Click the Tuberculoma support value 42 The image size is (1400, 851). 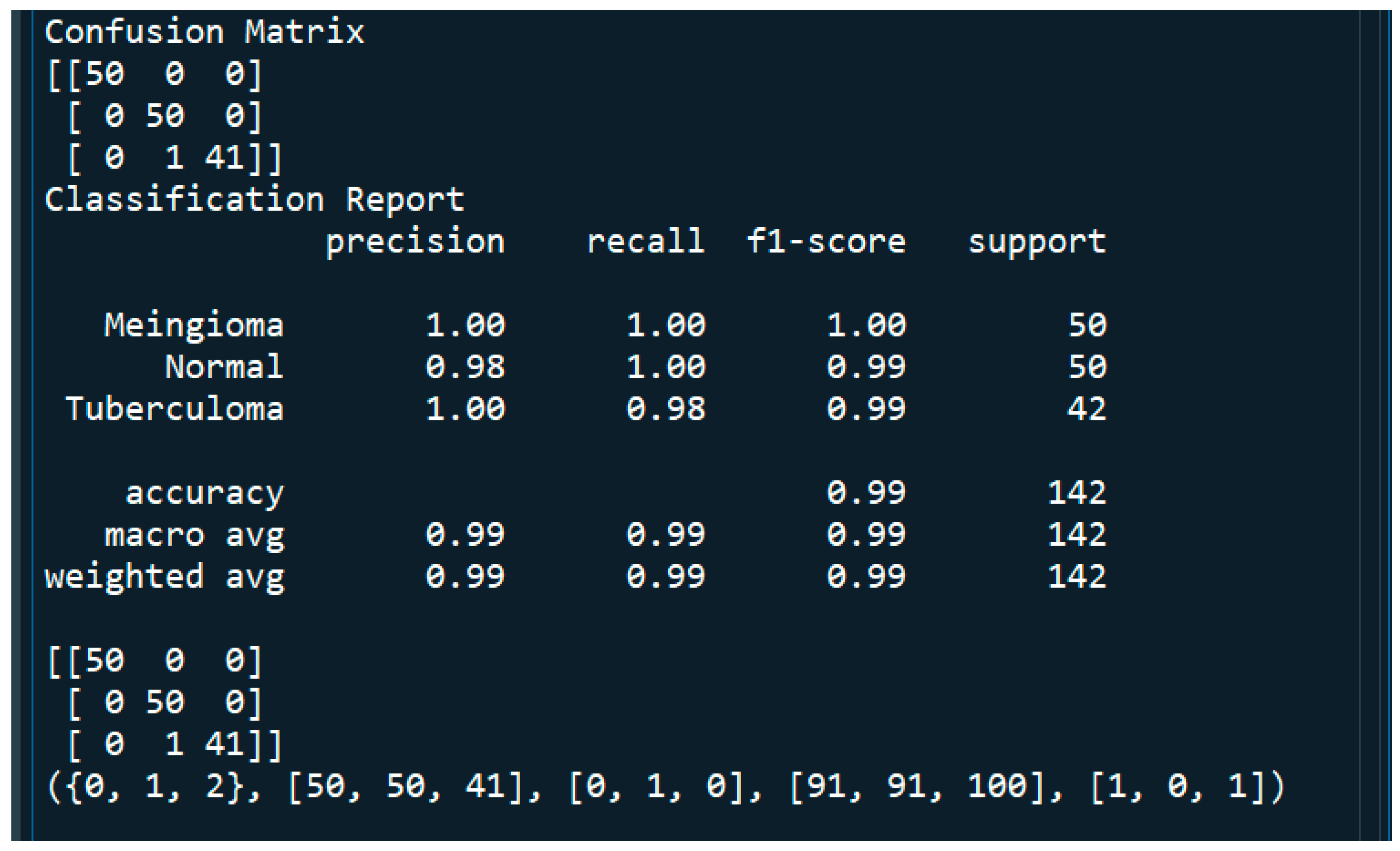click(1086, 409)
